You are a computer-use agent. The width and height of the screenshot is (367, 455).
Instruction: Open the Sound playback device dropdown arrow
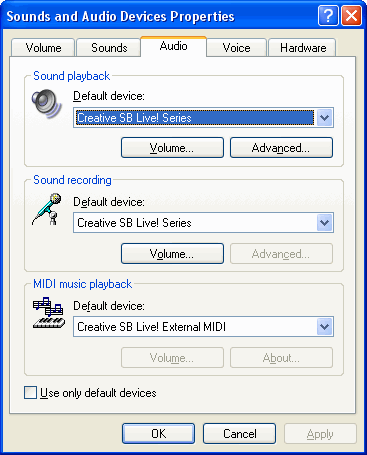point(324,118)
